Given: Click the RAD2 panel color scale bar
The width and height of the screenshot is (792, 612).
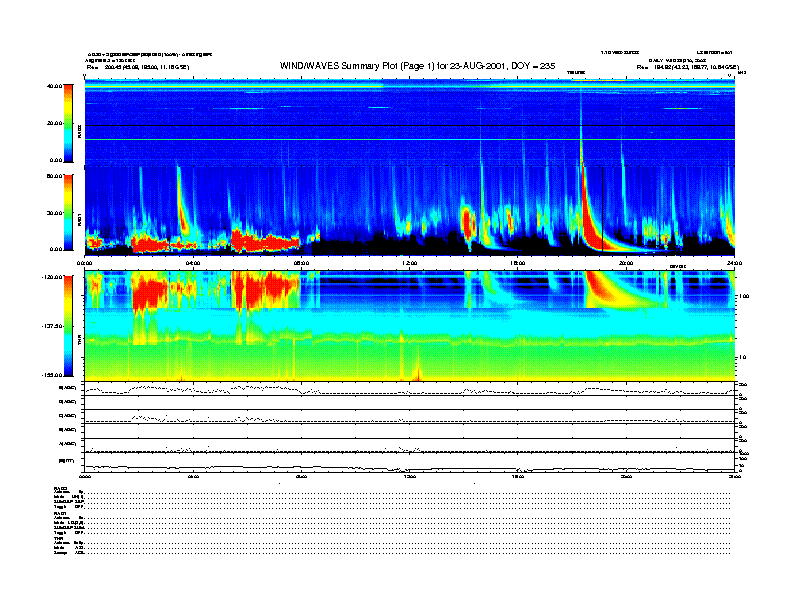Looking at the screenshot, I should coord(68,123).
